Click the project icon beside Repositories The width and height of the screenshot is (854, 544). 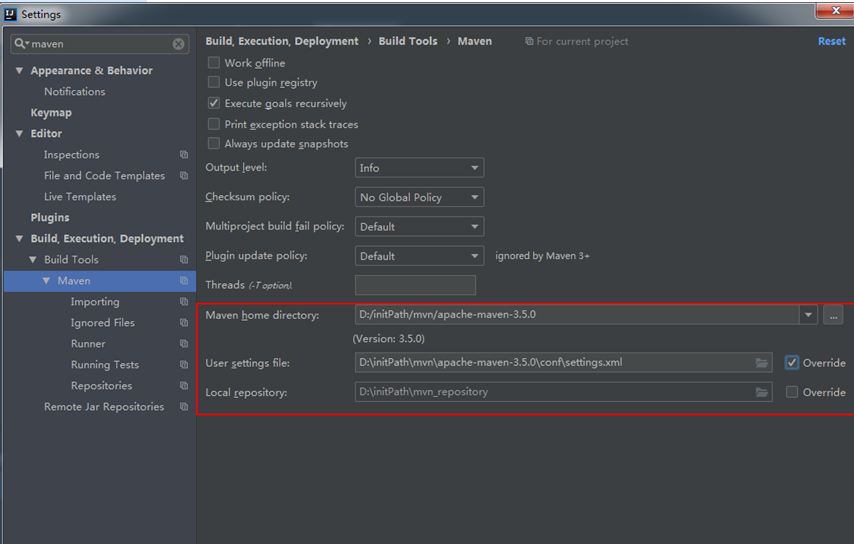click(x=184, y=386)
